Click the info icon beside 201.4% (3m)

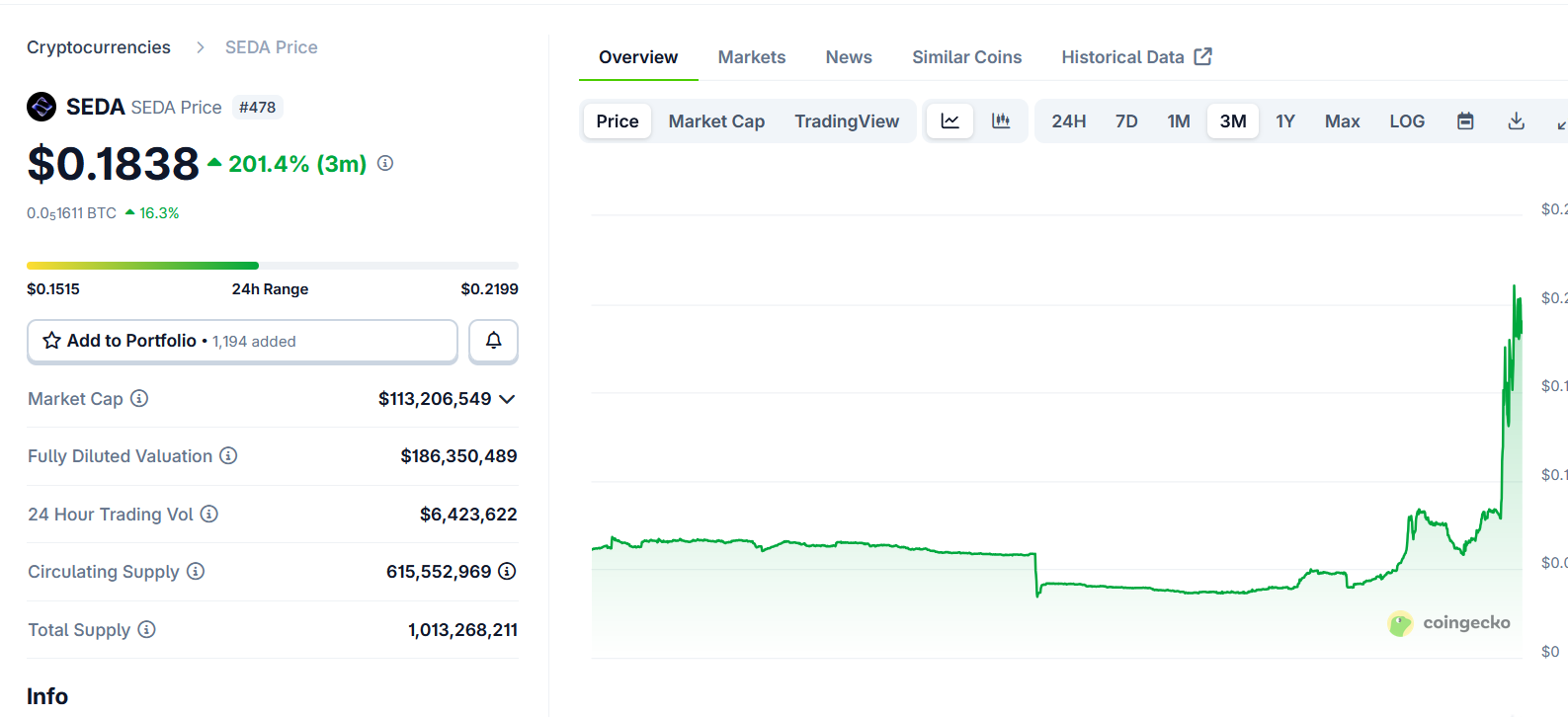pos(385,163)
